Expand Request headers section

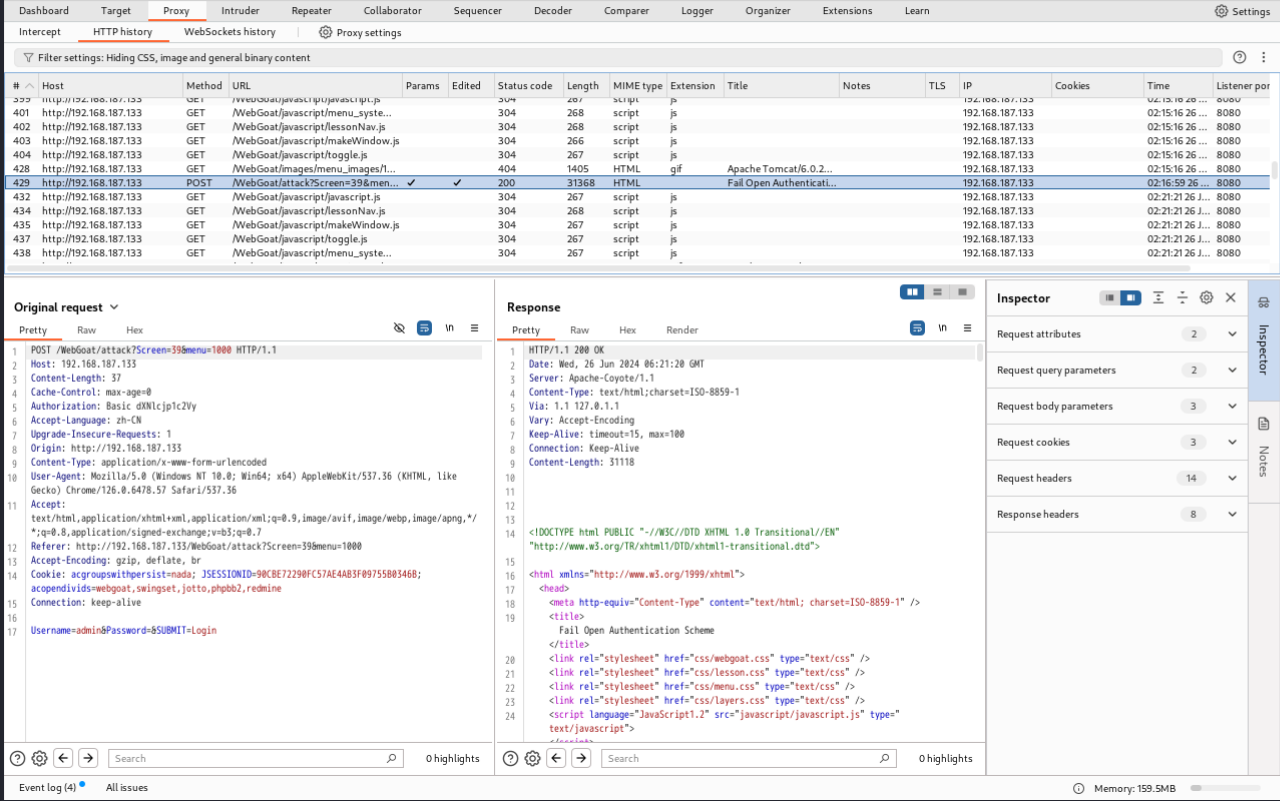[1232, 478]
